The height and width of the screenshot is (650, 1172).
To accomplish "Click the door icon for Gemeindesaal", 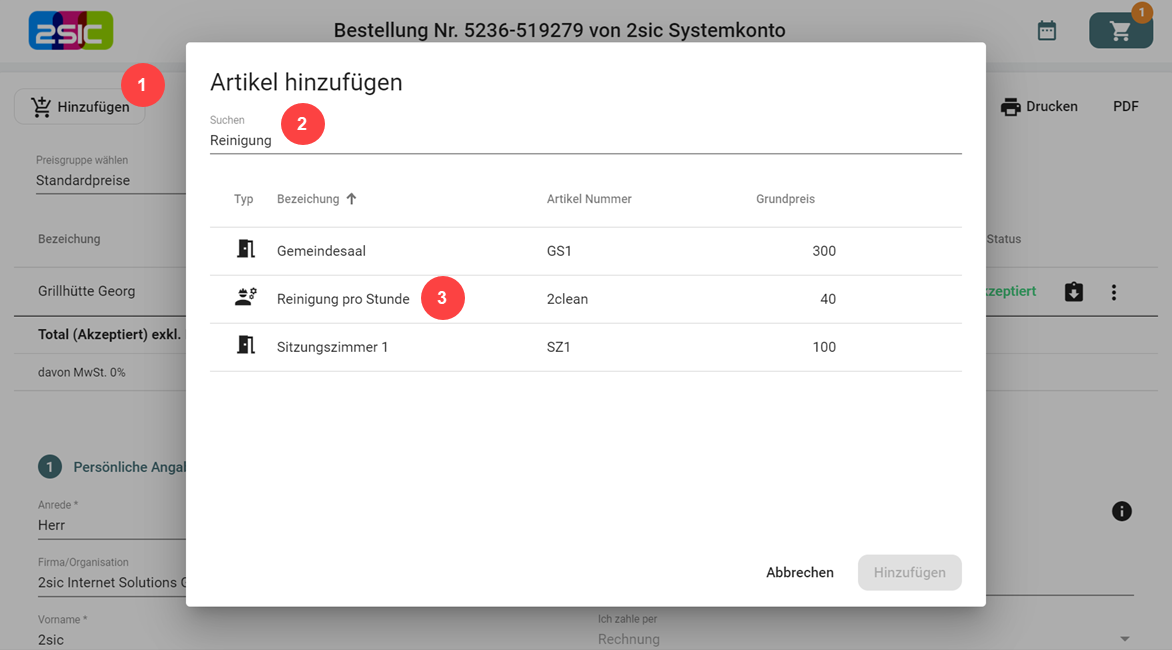I will (x=245, y=250).
